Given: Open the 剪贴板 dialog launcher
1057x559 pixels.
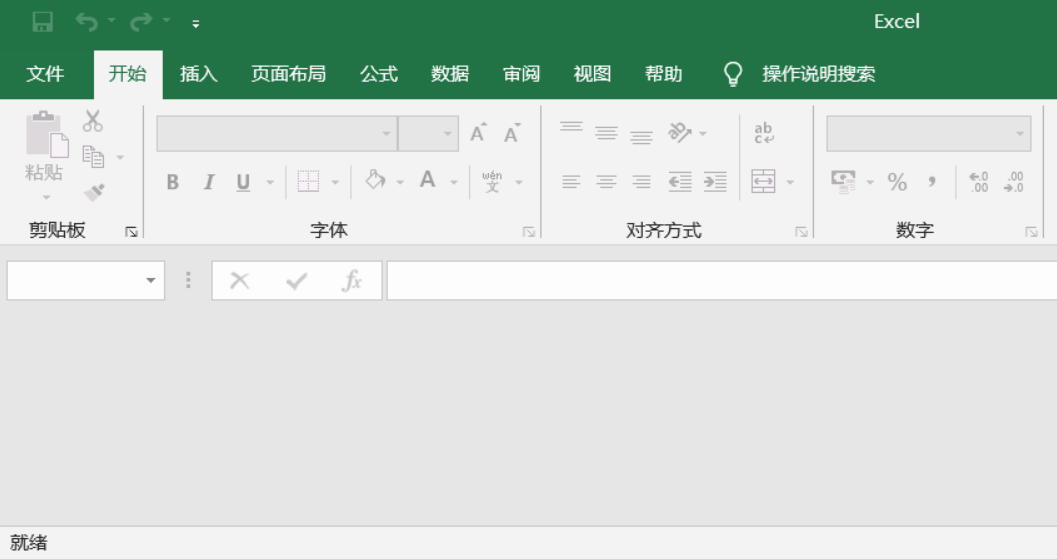Looking at the screenshot, I should tap(131, 232).
